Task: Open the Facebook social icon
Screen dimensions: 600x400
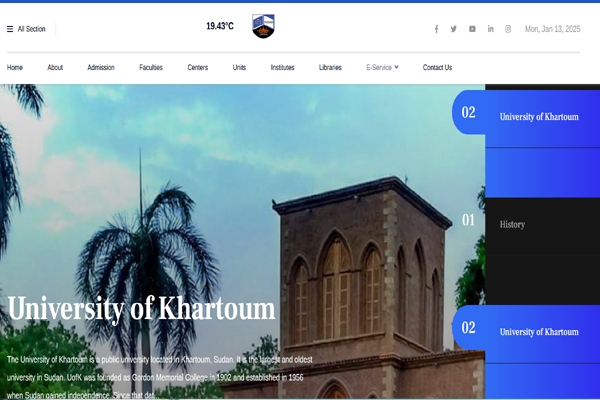Action: 436,29
